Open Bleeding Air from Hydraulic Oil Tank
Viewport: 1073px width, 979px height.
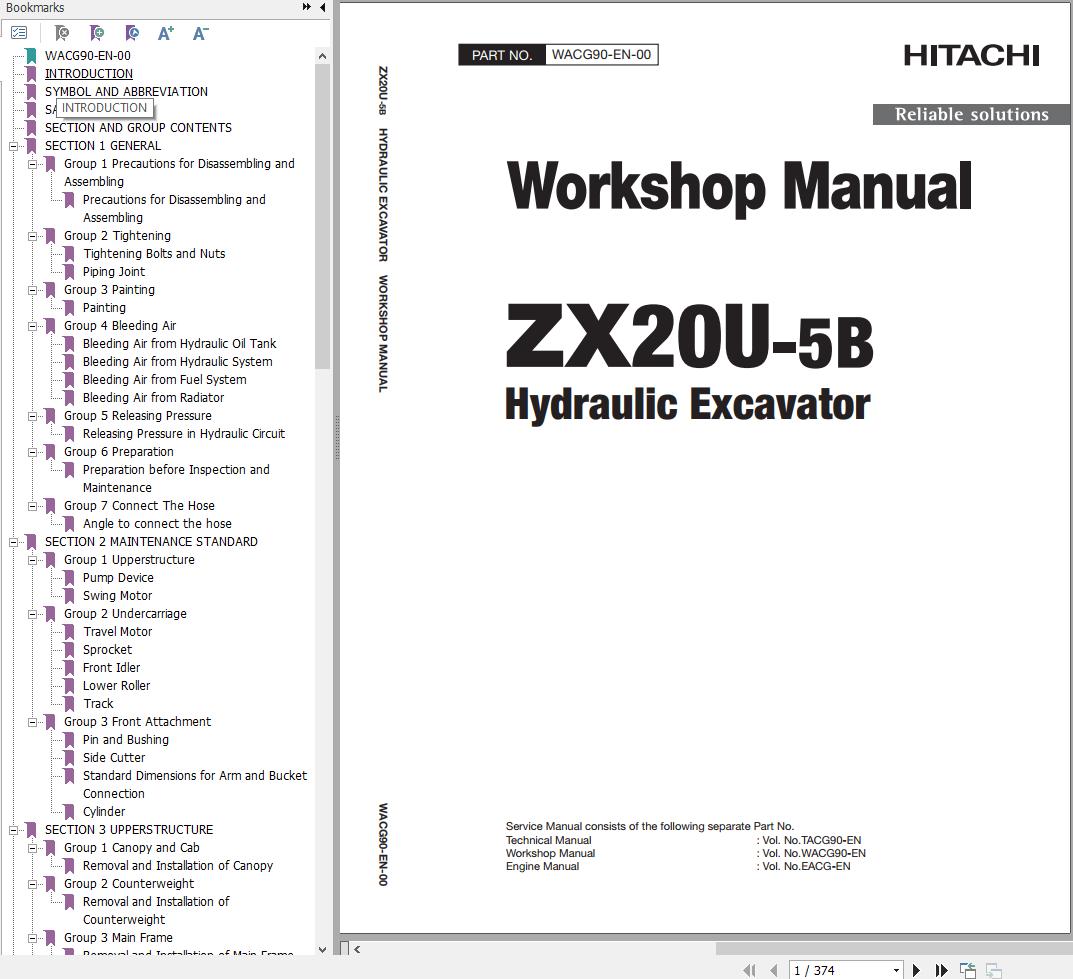pos(179,343)
